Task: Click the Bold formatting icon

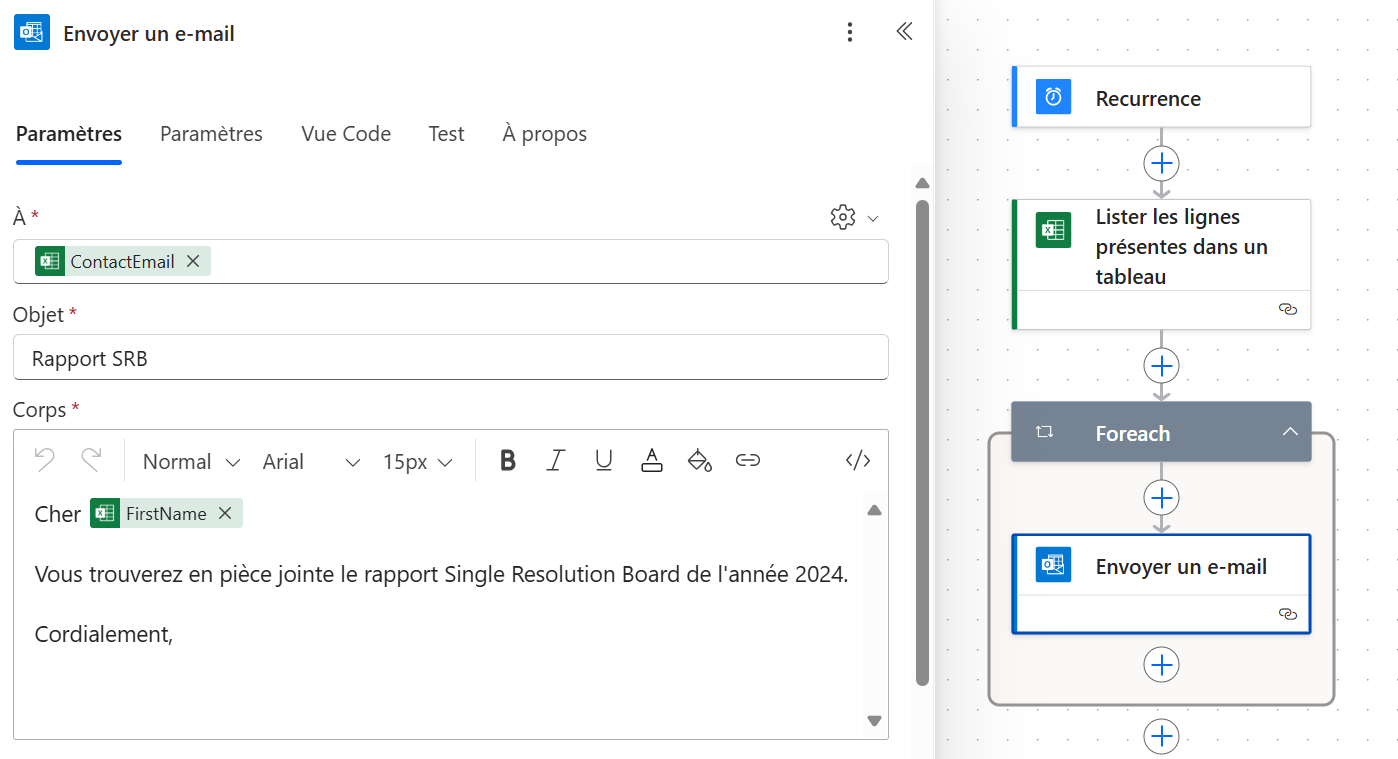Action: click(508, 460)
